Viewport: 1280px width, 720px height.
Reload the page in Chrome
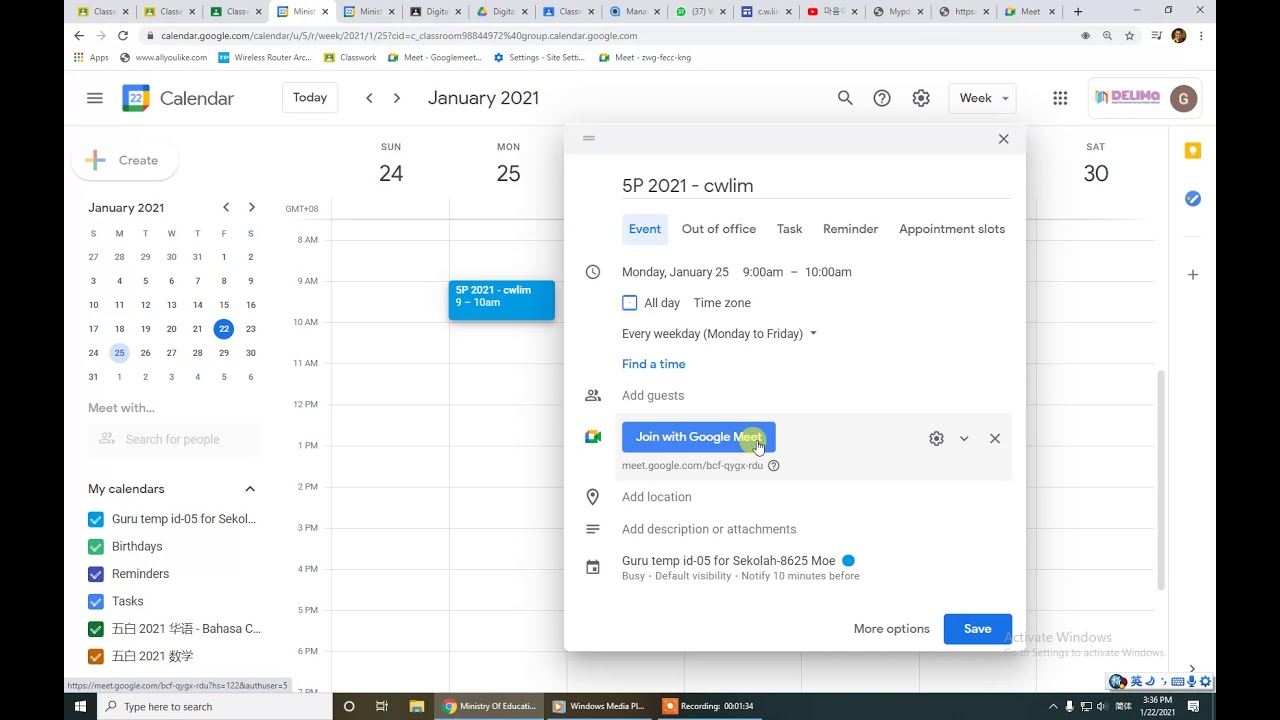click(123, 35)
